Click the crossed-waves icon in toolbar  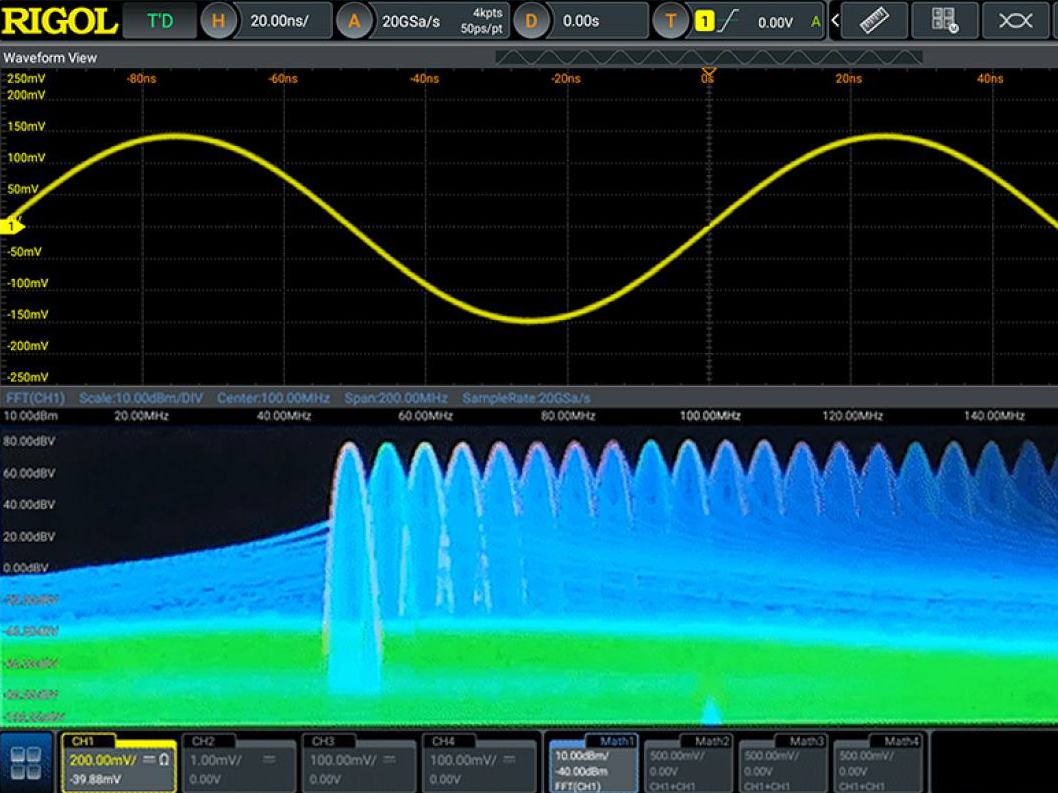tap(1015, 21)
